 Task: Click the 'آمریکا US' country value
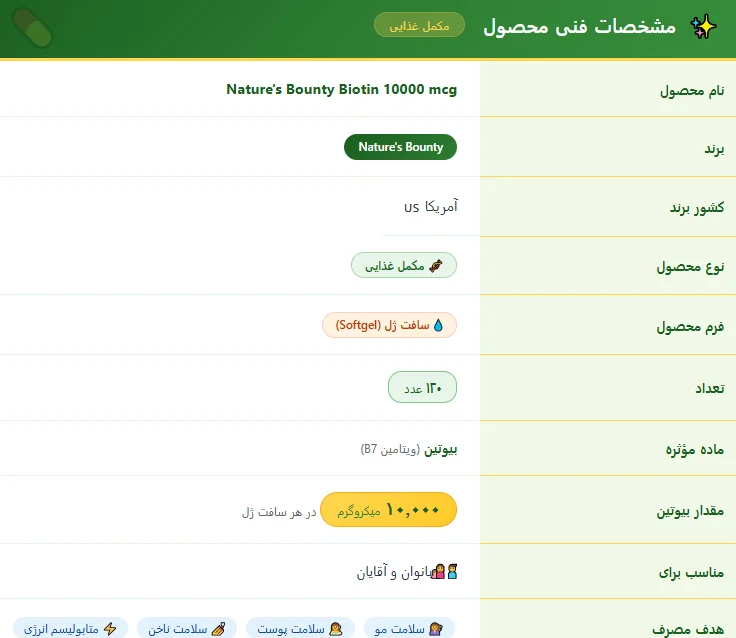click(430, 207)
